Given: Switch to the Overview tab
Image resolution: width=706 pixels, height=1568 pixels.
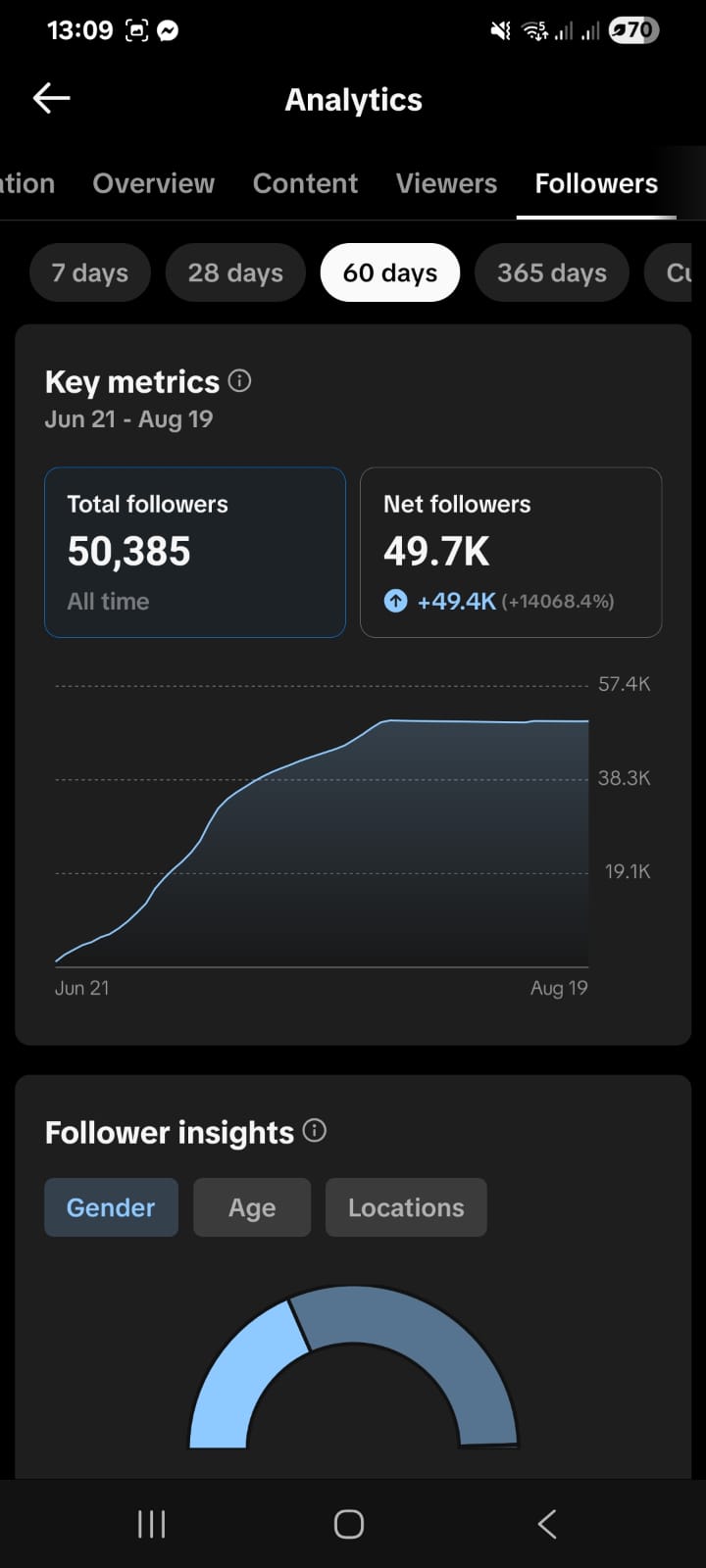Looking at the screenshot, I should point(154,183).
